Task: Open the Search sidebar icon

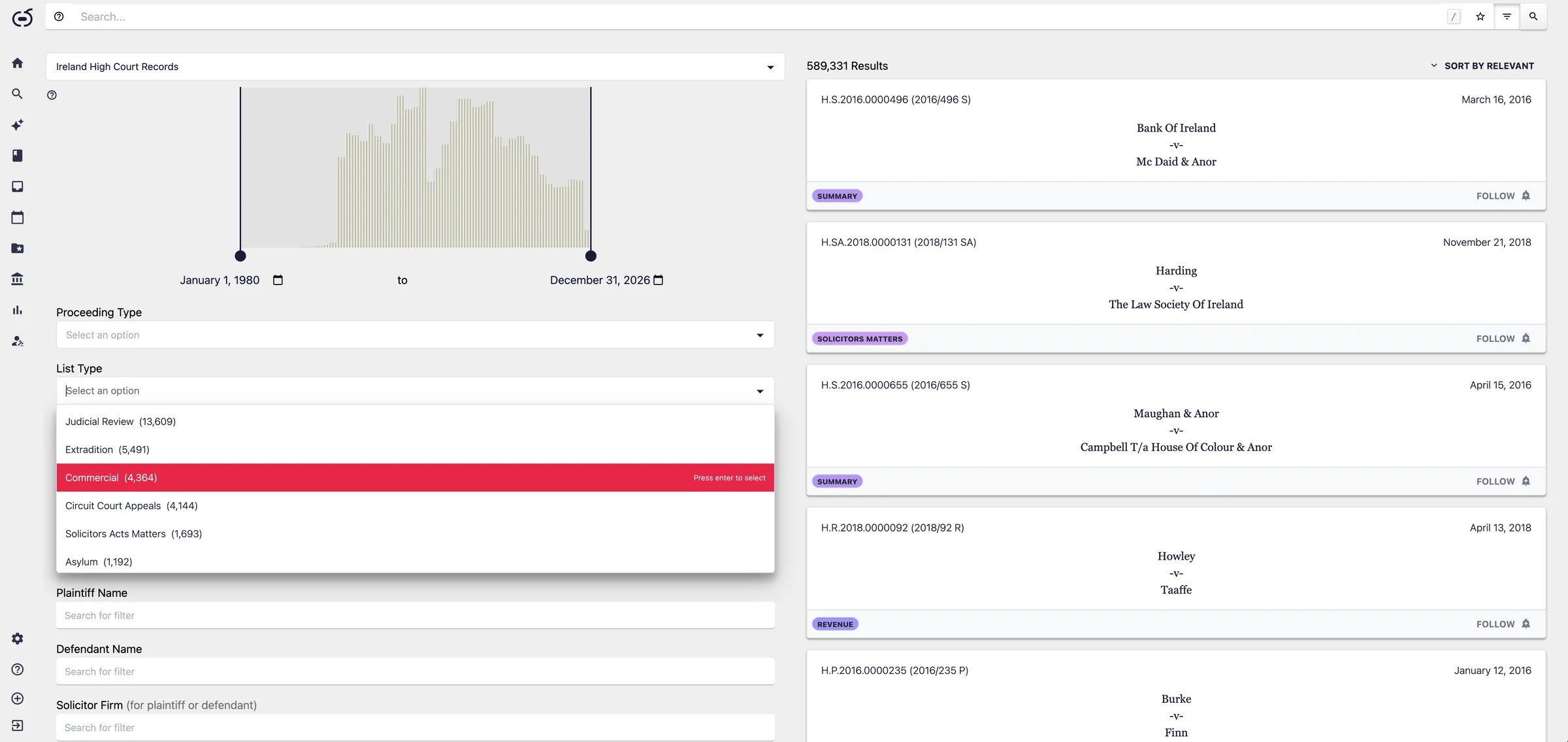Action: pyautogui.click(x=18, y=94)
